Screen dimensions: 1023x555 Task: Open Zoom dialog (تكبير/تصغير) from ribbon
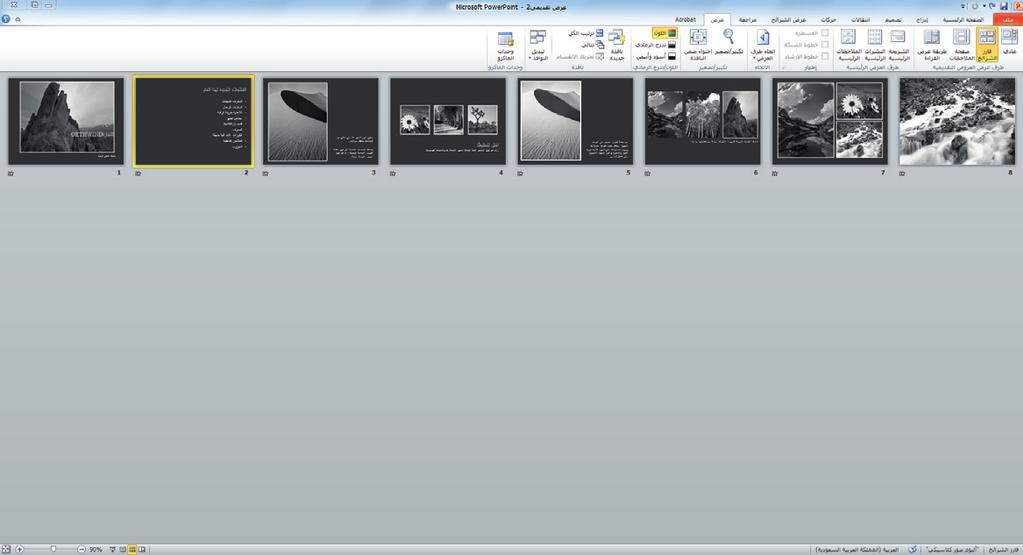[729, 41]
